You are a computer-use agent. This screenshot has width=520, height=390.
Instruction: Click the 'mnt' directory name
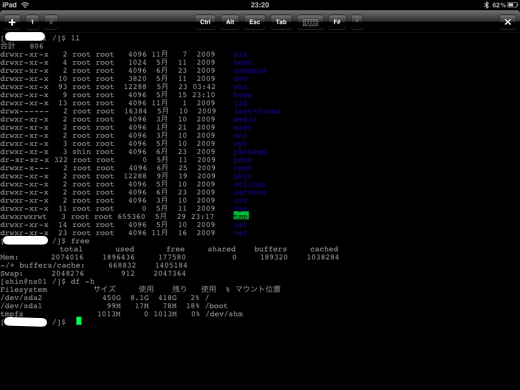[x=240, y=136]
